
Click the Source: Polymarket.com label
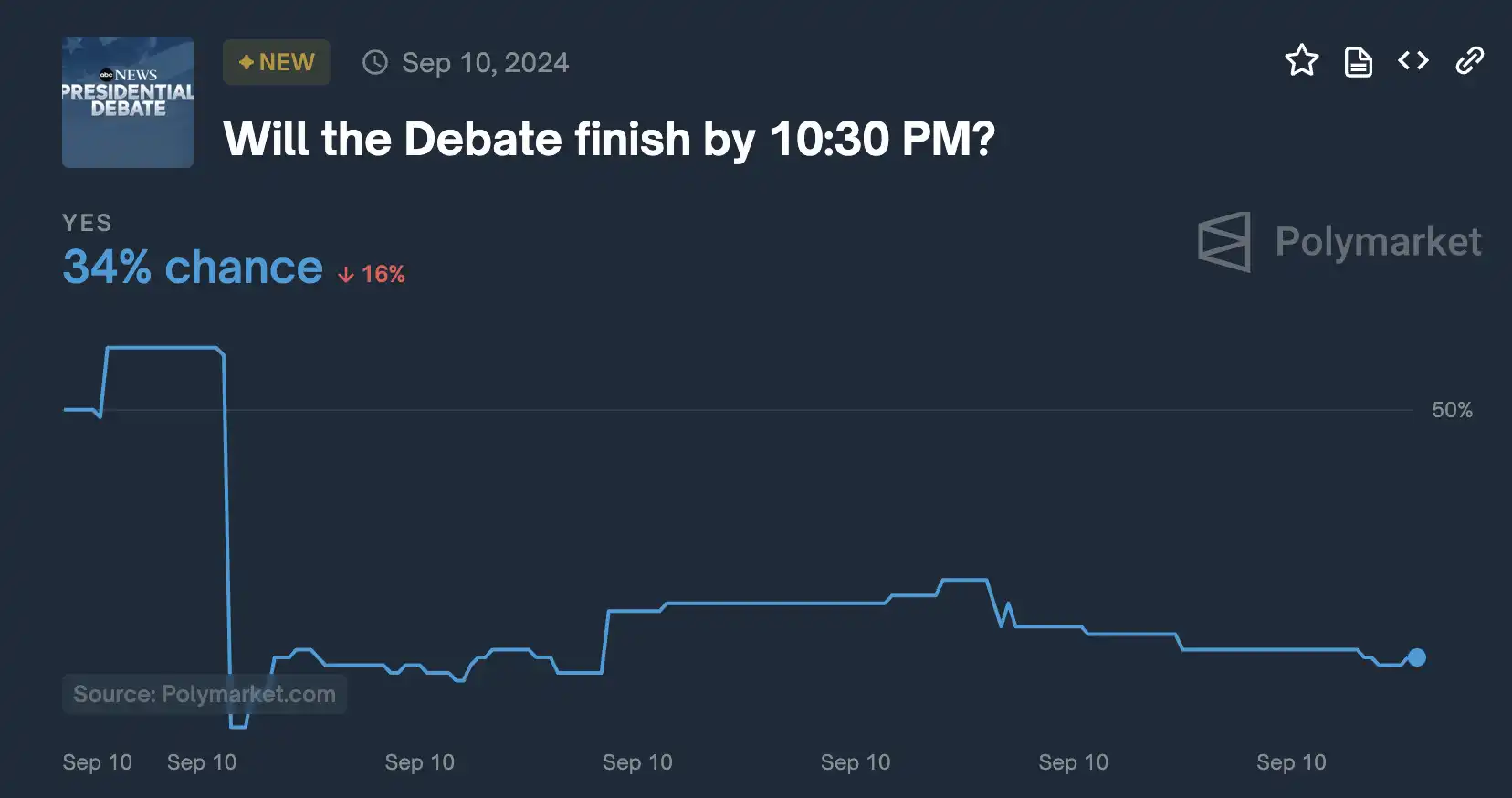click(x=205, y=694)
